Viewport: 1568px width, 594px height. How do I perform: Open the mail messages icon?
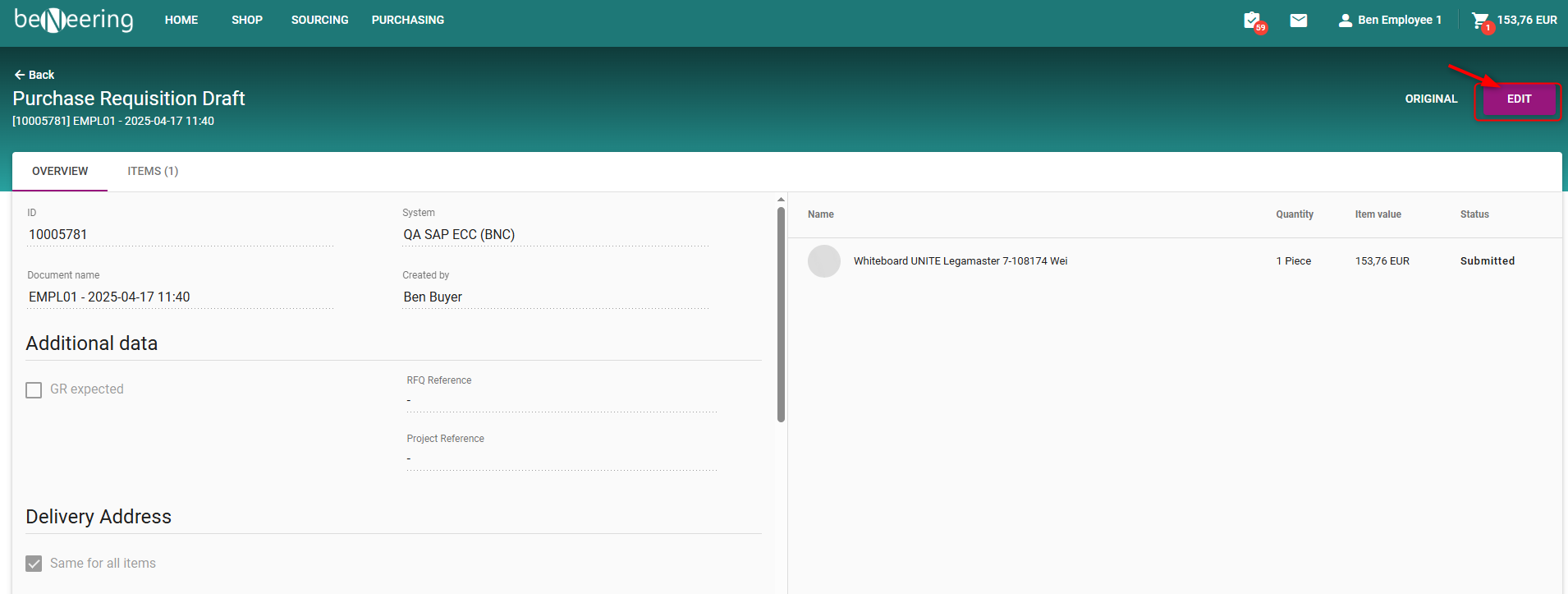point(1298,21)
